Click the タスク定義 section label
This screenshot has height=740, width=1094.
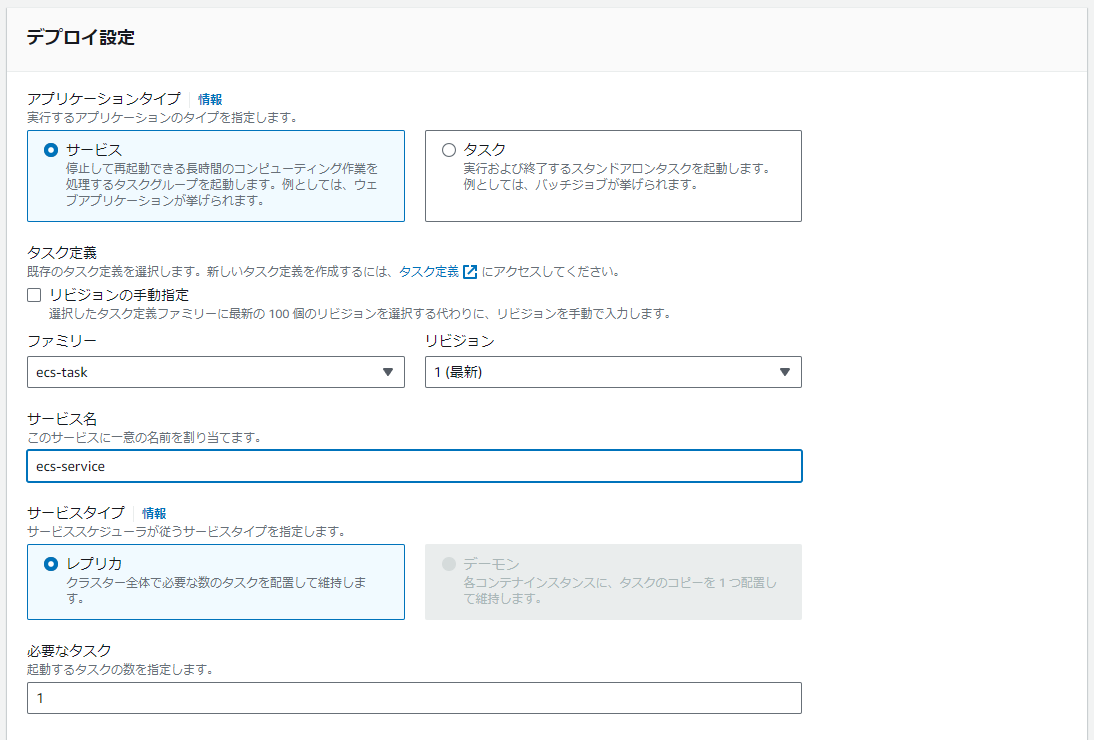pyautogui.click(x=62, y=252)
